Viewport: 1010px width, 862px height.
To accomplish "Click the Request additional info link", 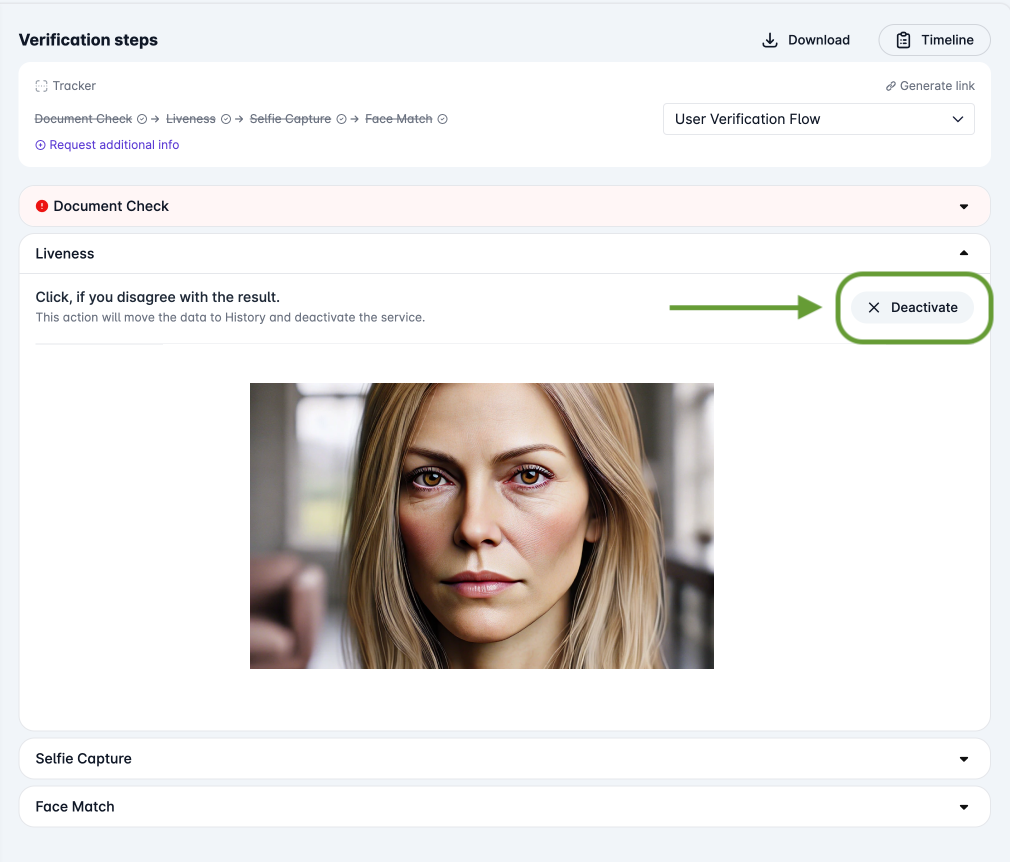I will (114, 145).
